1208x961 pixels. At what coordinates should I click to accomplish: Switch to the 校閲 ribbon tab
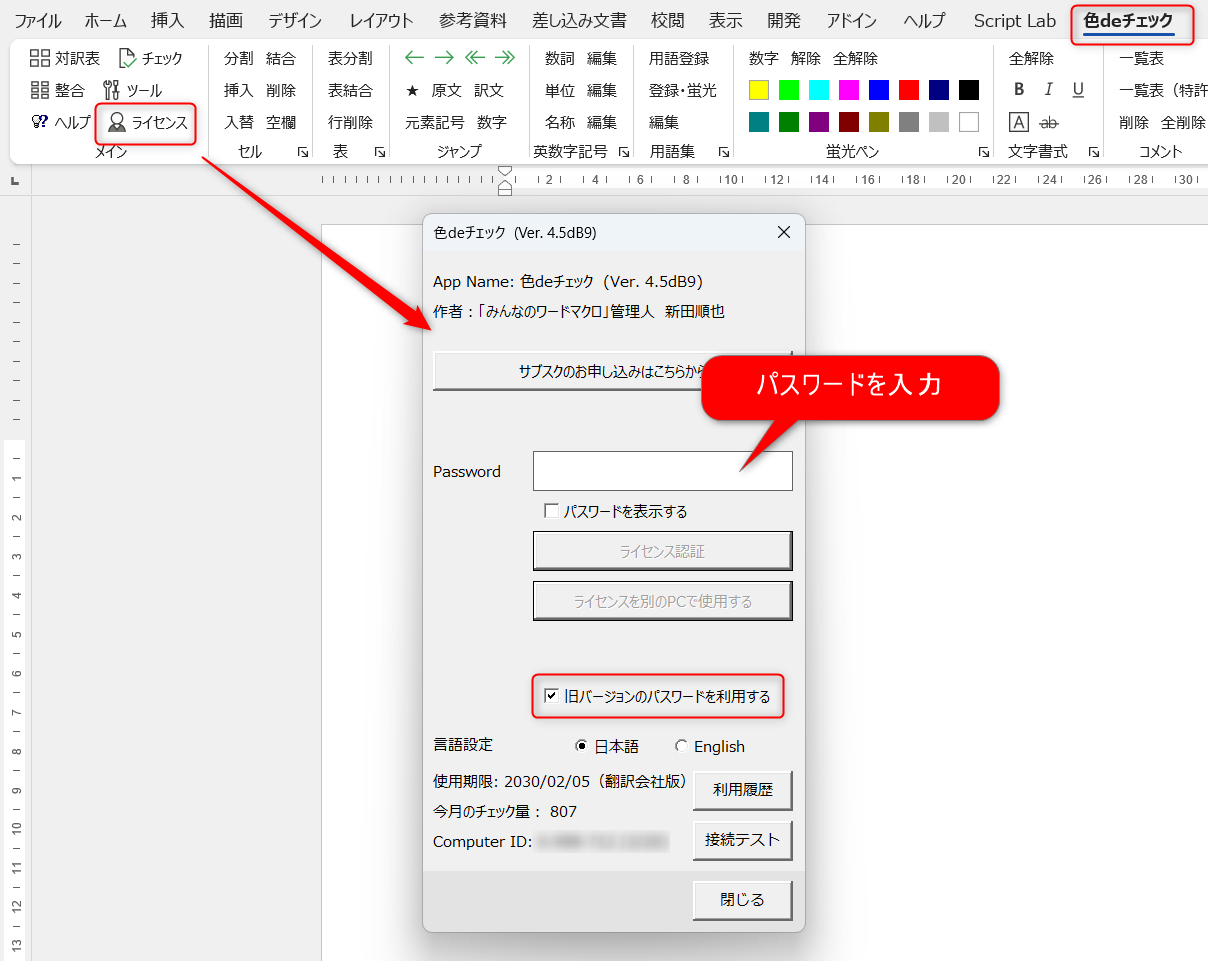(x=667, y=21)
